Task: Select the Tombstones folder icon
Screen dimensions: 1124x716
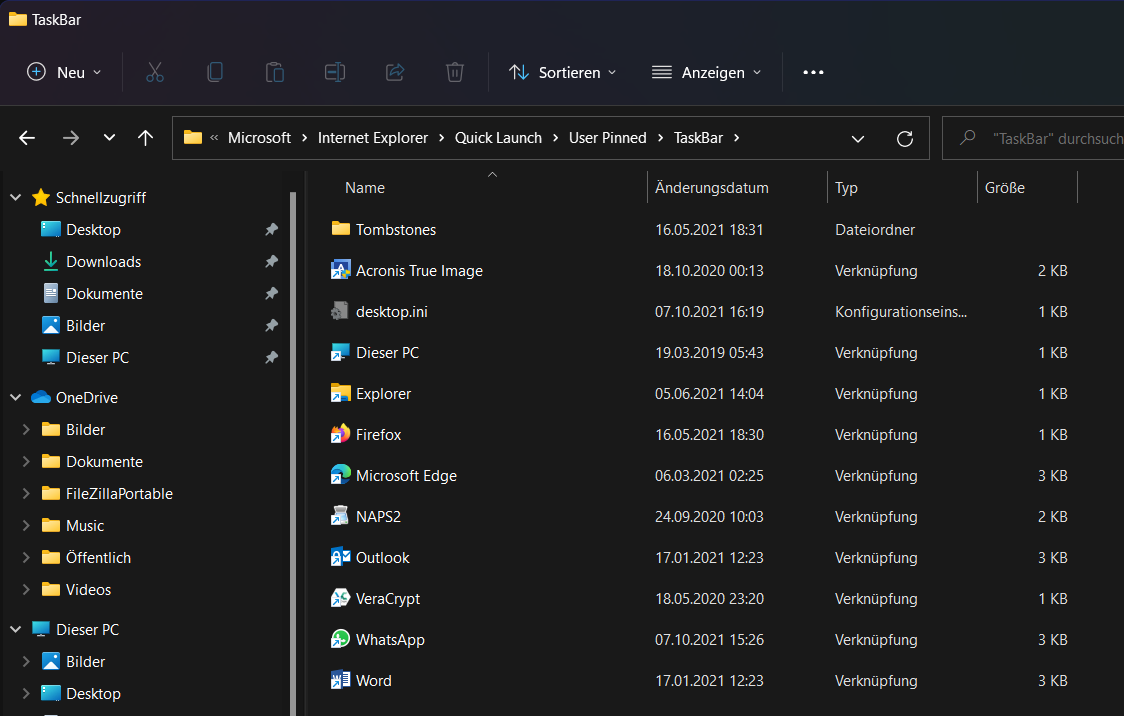Action: 340,229
